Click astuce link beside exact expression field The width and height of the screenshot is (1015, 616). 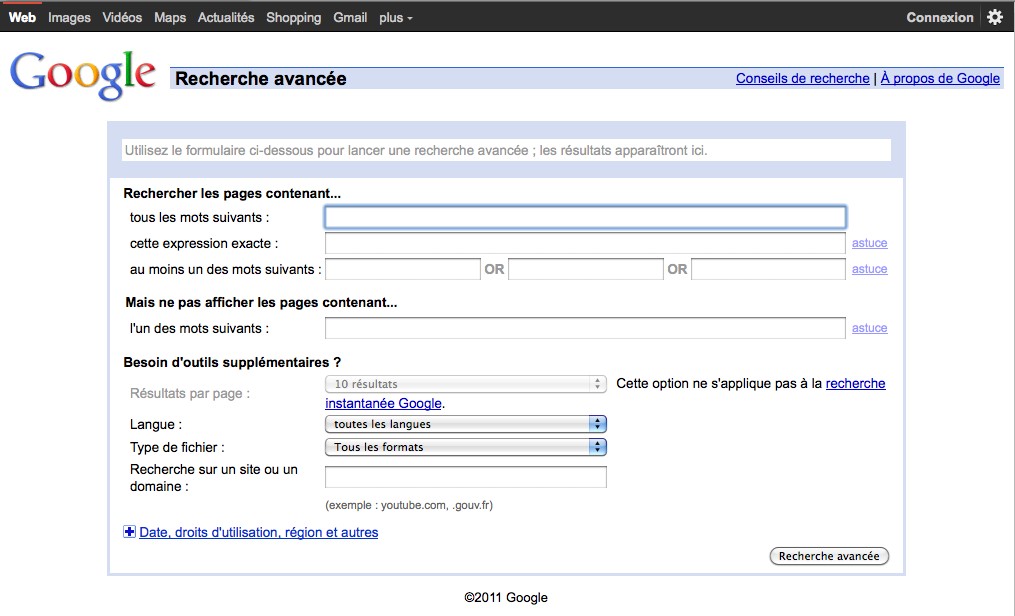click(869, 243)
